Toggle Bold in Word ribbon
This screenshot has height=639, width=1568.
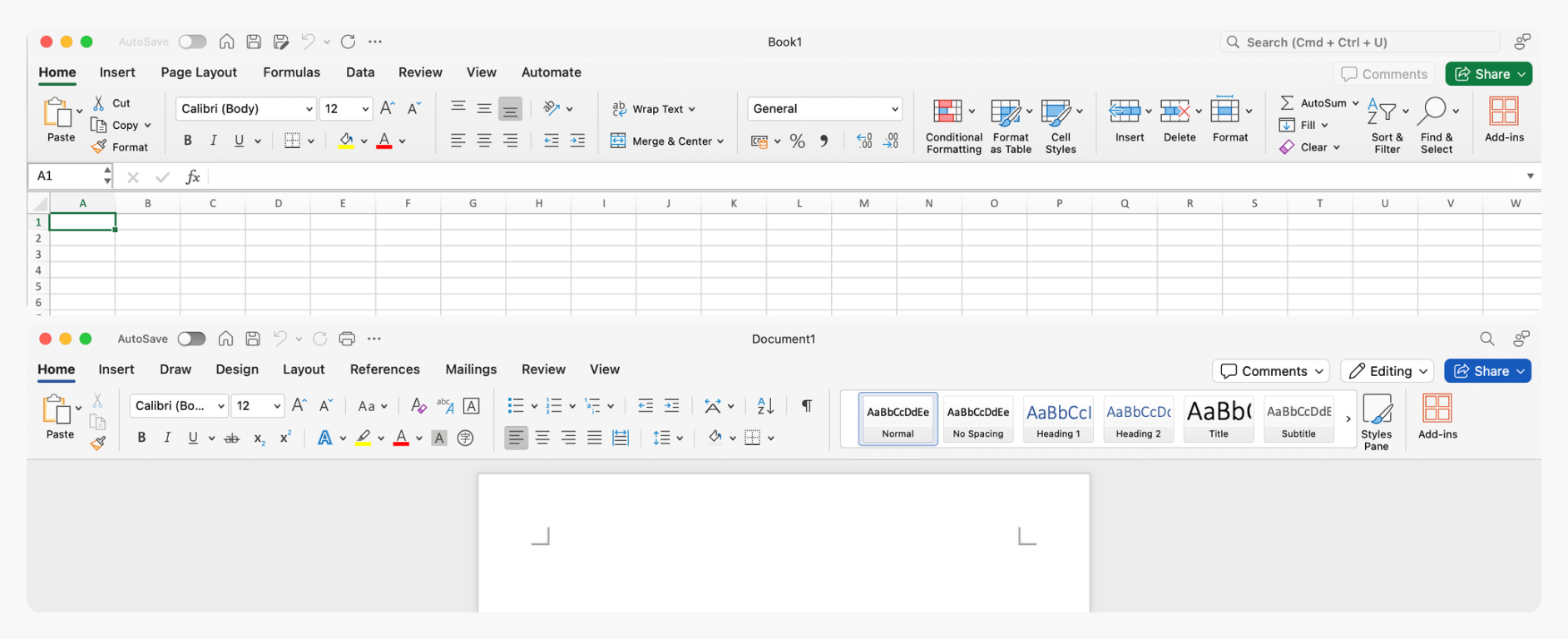pos(141,438)
